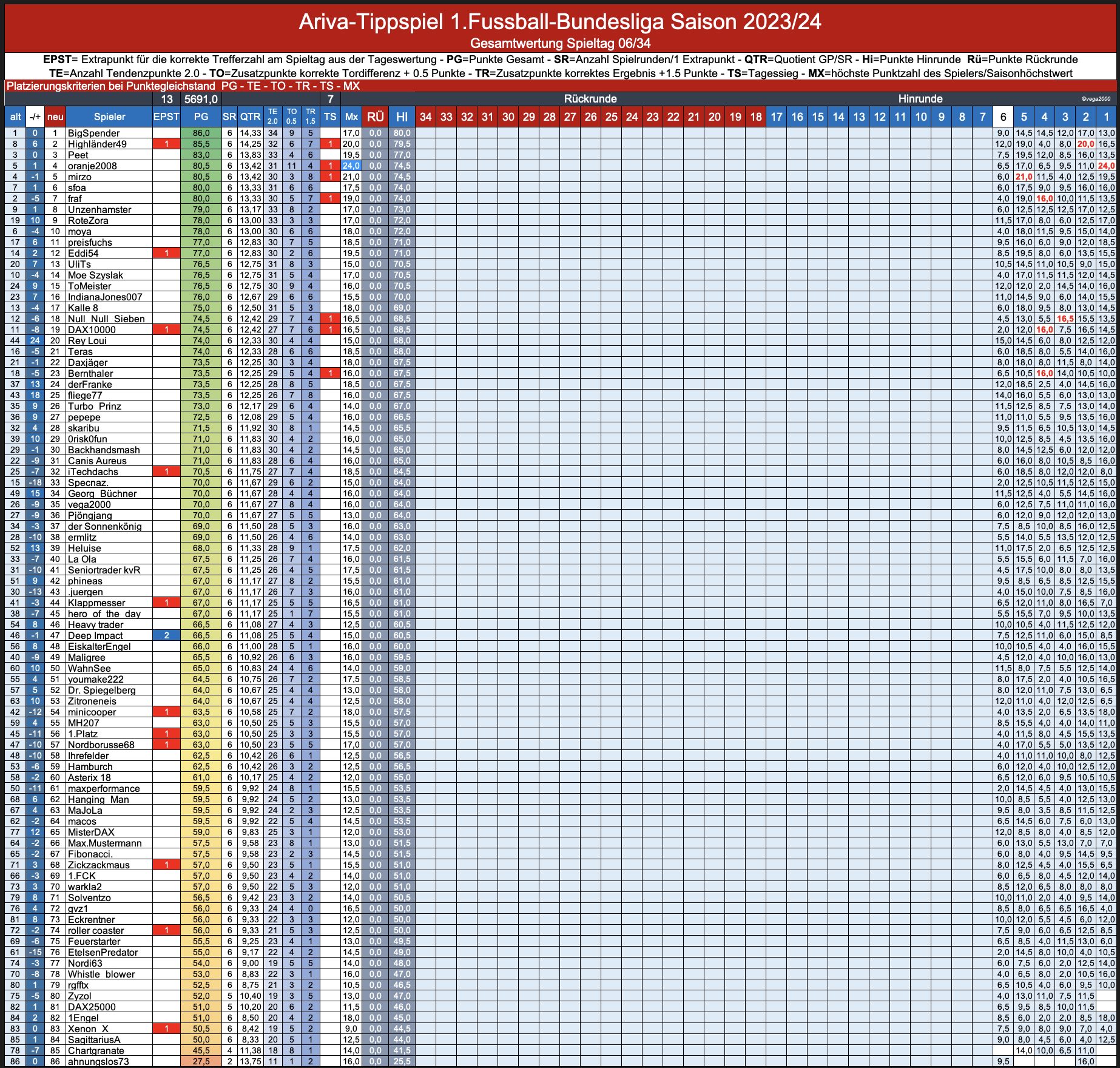The image size is (1120, 1068).
Task: Click the 'alt' column header
Action: pyautogui.click(x=15, y=117)
